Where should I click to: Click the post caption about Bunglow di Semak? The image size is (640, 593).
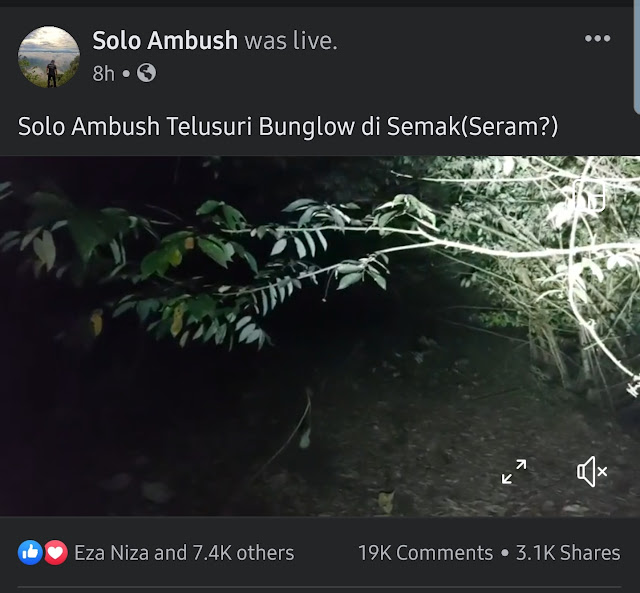click(288, 126)
